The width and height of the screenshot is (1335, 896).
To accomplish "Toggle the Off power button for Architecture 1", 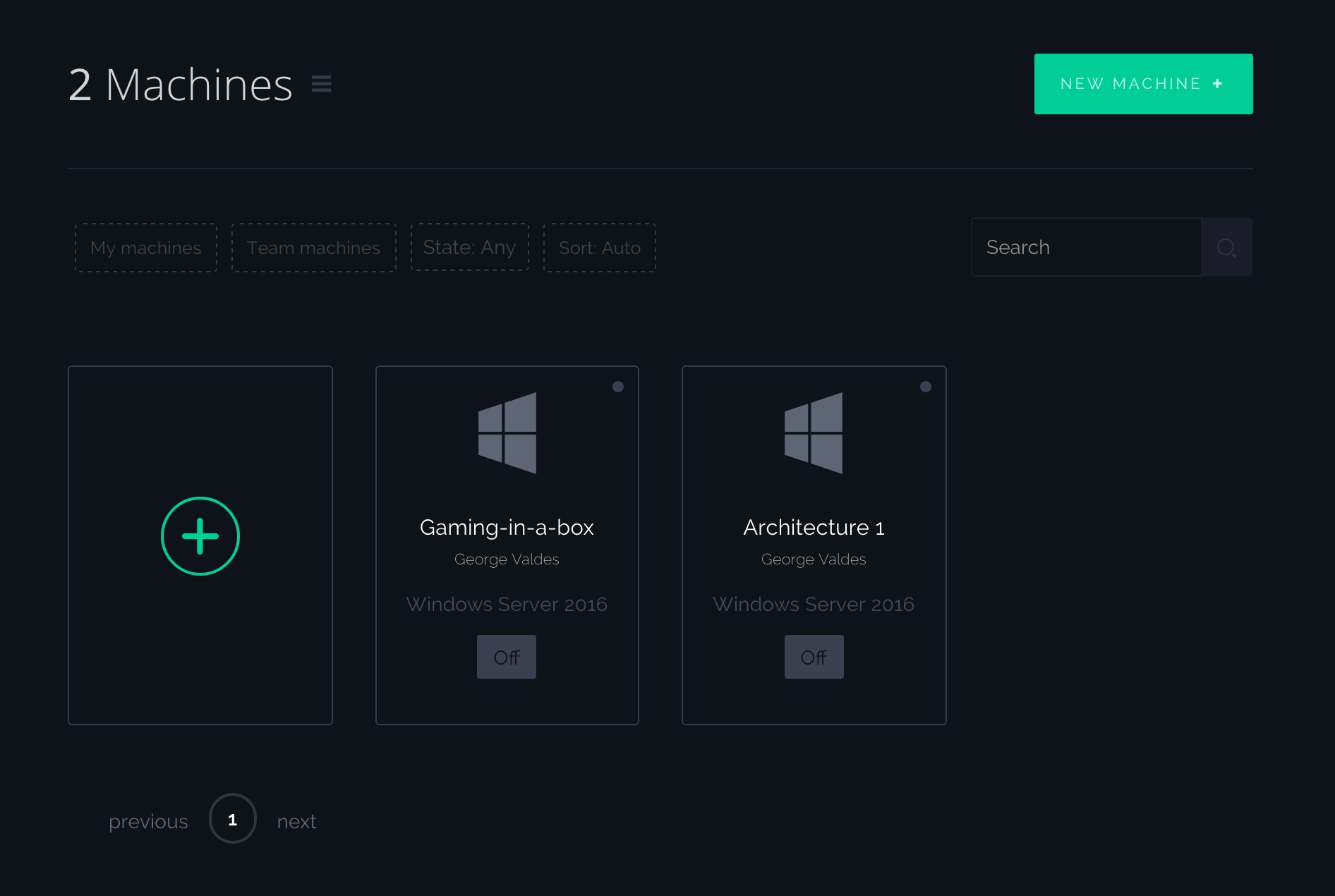I will coord(814,657).
